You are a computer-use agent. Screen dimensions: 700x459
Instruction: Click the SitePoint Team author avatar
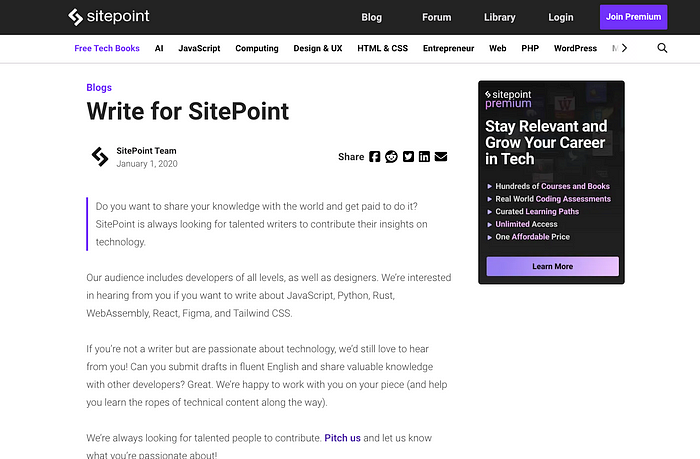pyautogui.click(x=100, y=157)
